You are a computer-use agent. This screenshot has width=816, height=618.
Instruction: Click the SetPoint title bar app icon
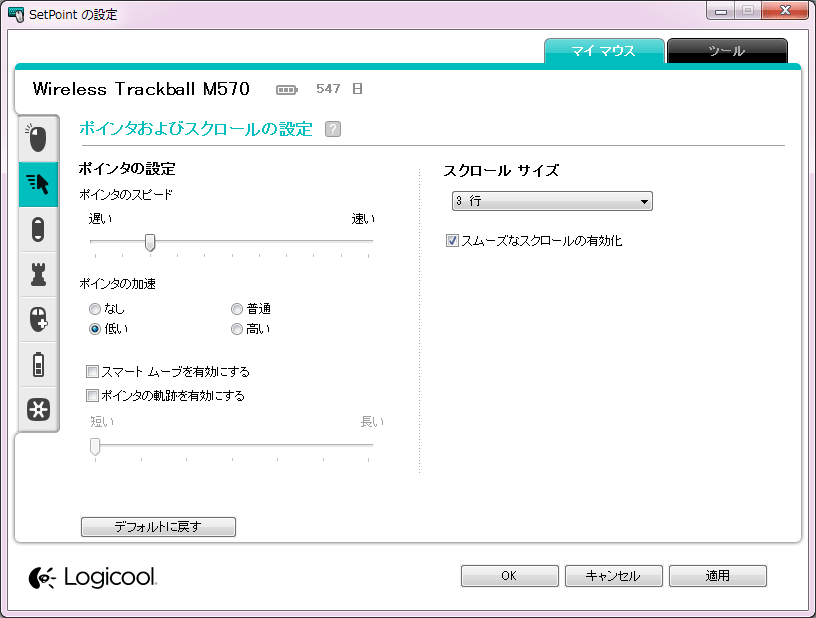click(x=16, y=14)
